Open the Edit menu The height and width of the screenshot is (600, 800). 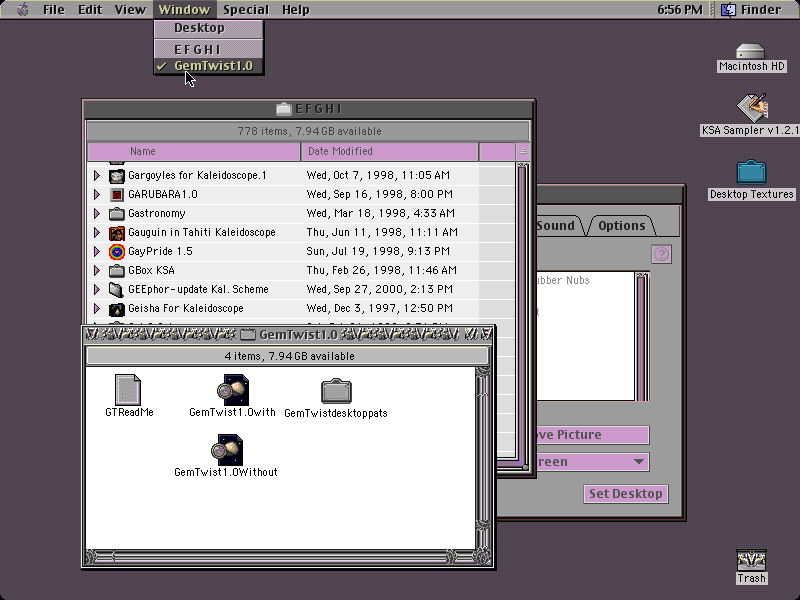[x=90, y=9]
